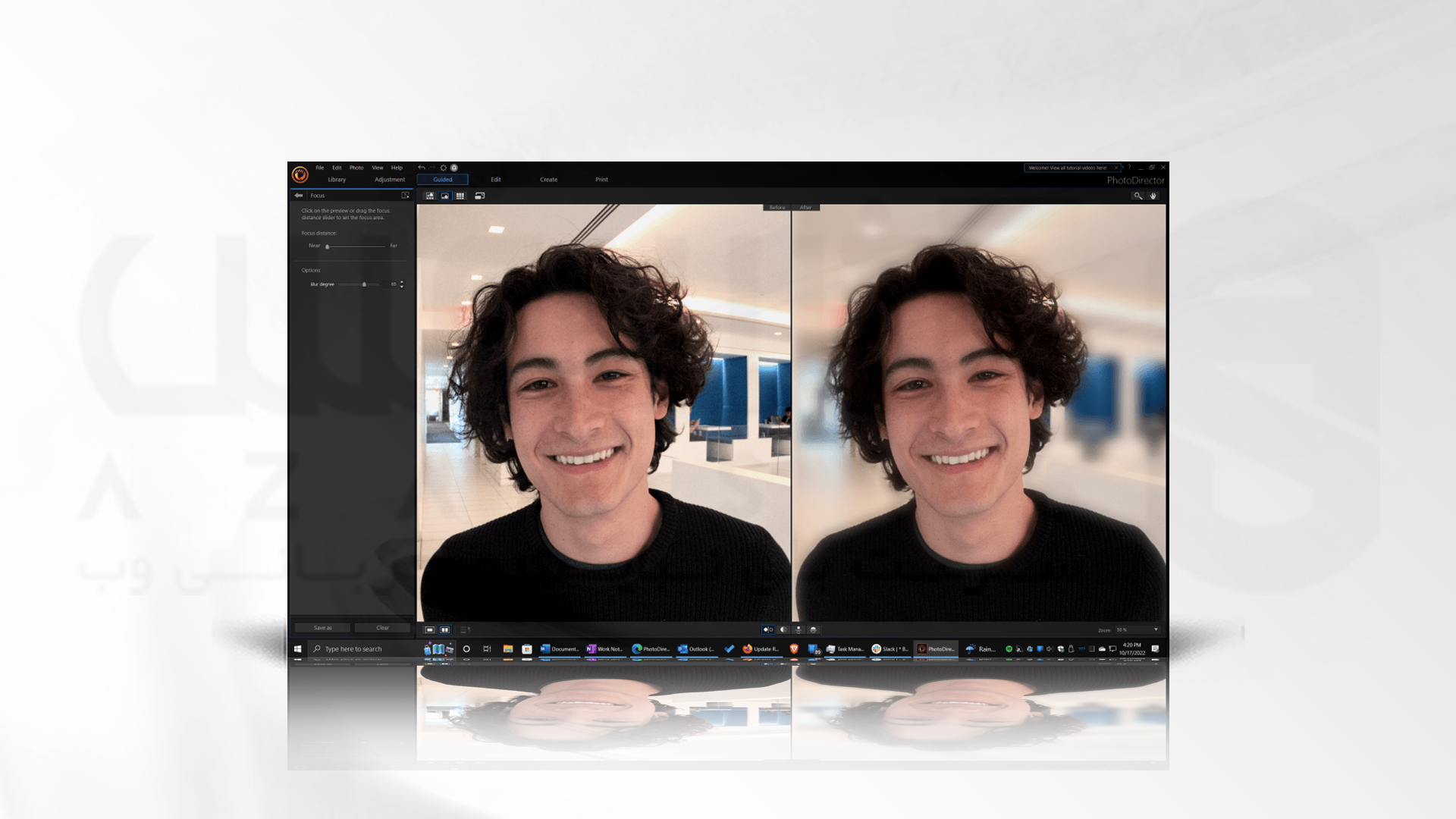Open the Windows notification center icon
1456x819 pixels.
click(1155, 649)
